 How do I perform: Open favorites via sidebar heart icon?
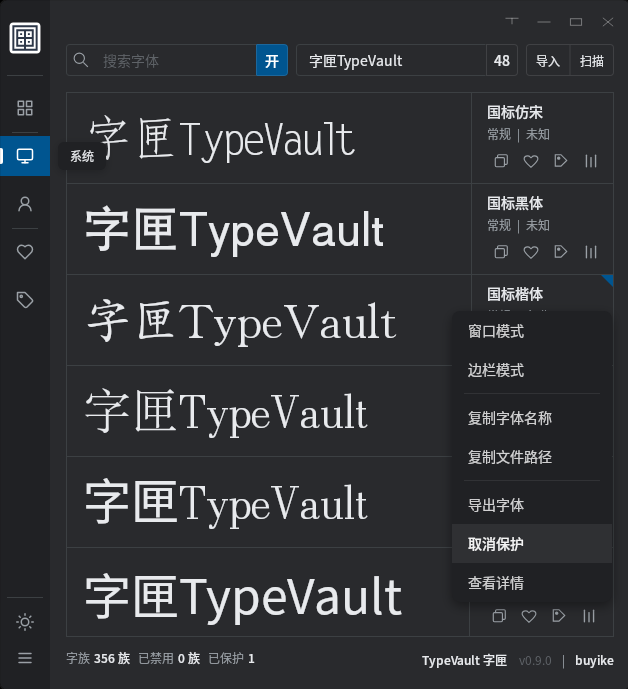click(25, 252)
